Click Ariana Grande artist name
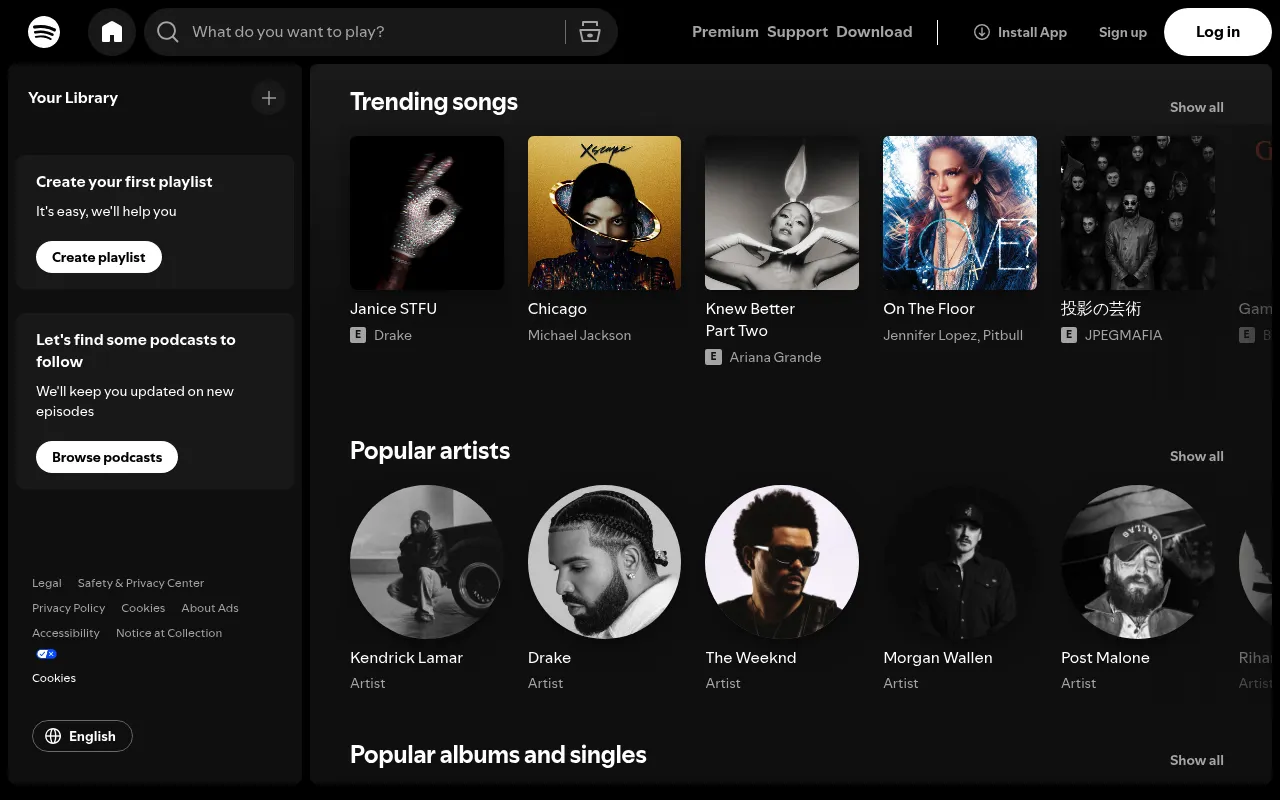The image size is (1280, 800). [x=775, y=357]
